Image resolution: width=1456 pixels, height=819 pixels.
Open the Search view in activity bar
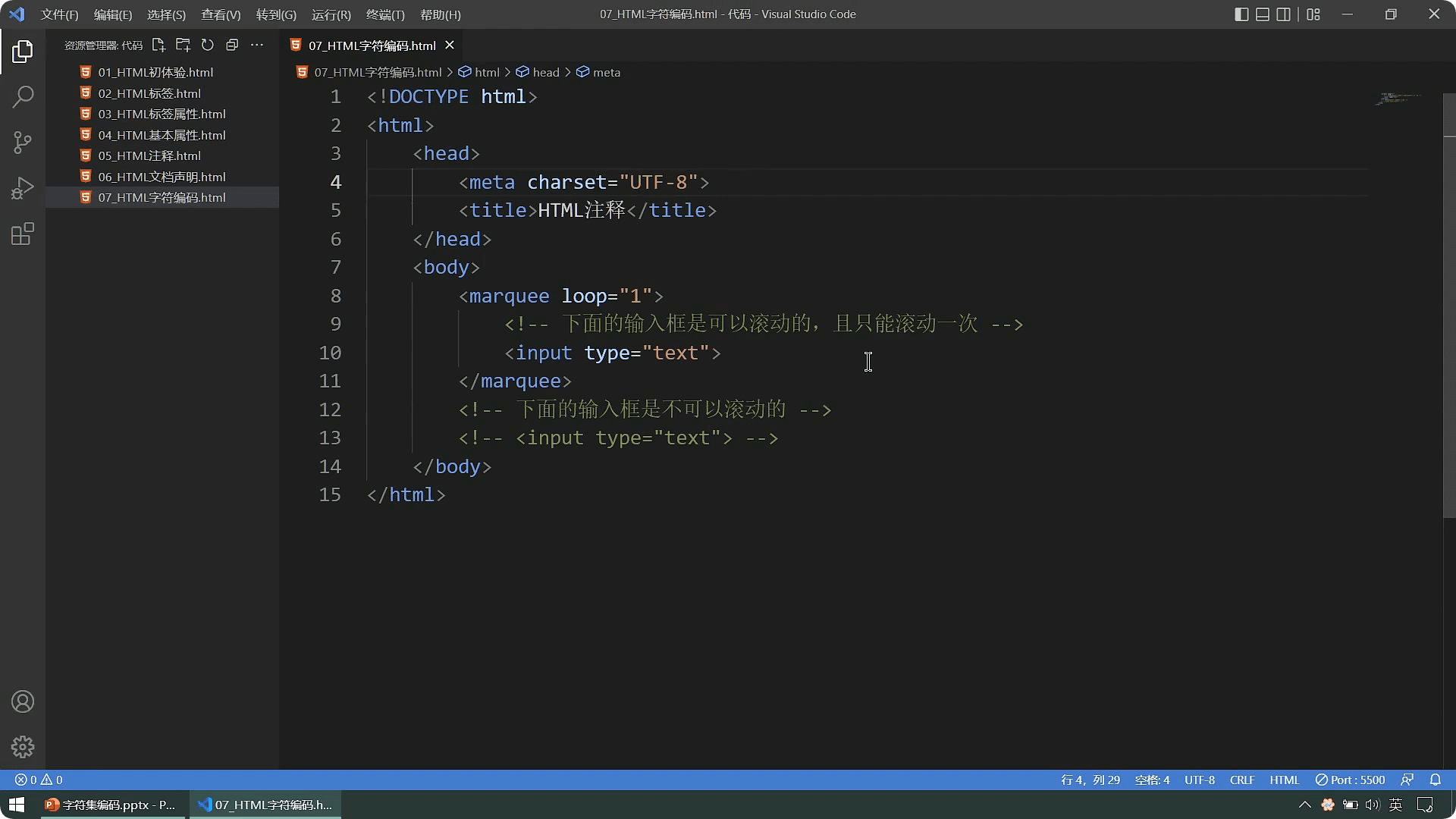tap(23, 97)
